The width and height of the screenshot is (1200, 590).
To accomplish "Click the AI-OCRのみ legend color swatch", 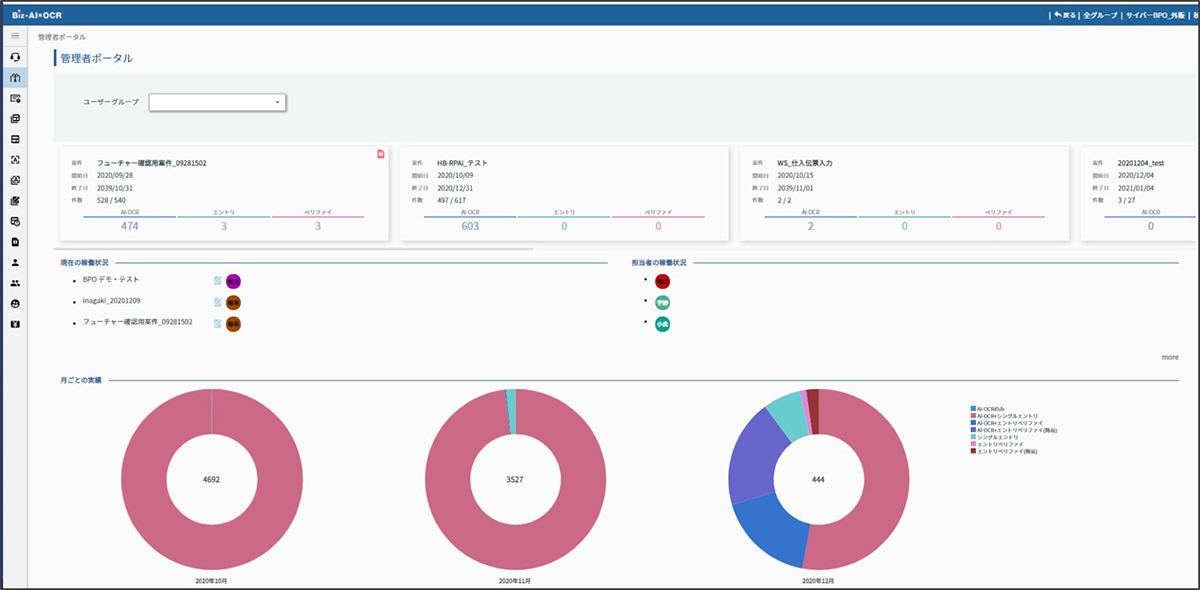I will [973, 408].
